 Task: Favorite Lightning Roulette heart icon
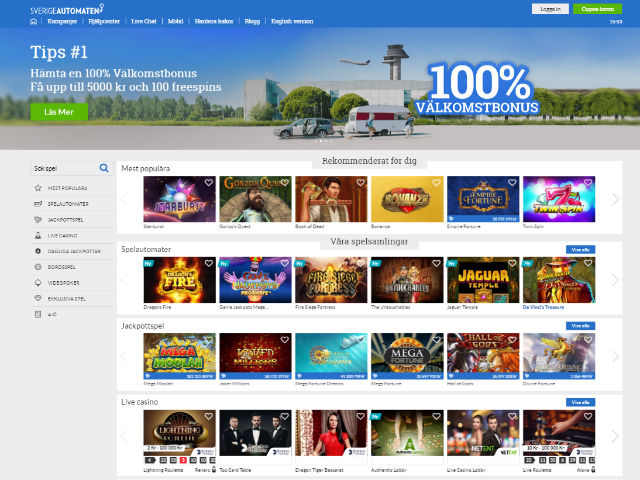click(209, 416)
